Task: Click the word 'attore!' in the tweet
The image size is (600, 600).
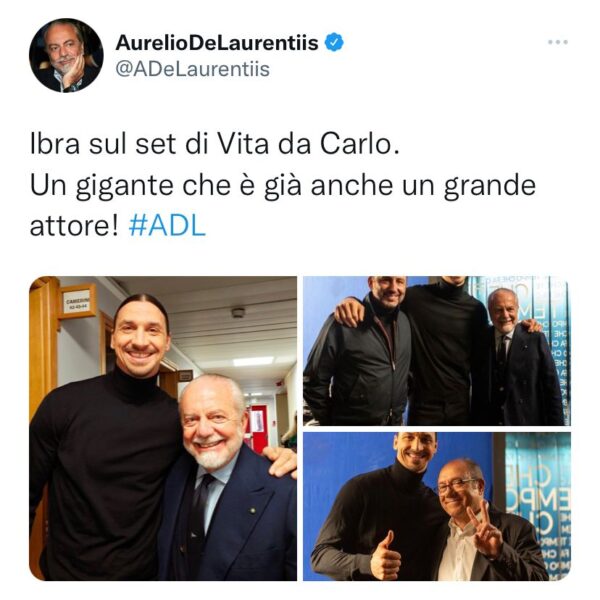Action: click(74, 226)
